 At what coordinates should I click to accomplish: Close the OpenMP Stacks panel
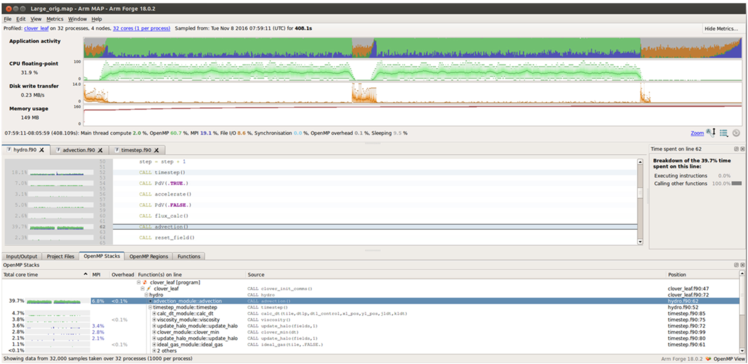tap(742, 265)
